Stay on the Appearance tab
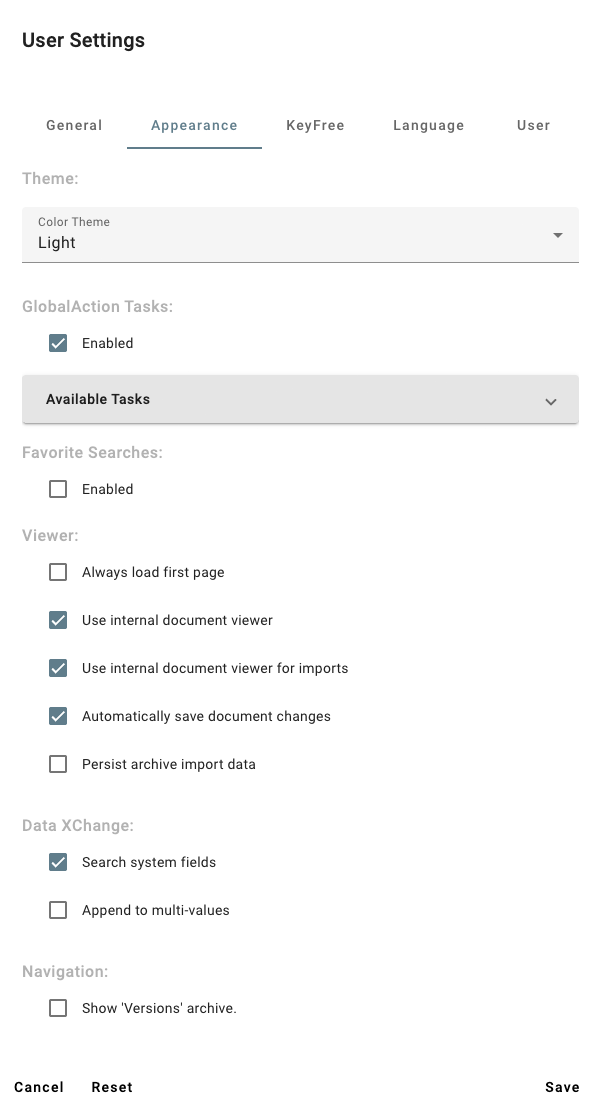The width and height of the screenshot is (601, 1120). [194, 125]
